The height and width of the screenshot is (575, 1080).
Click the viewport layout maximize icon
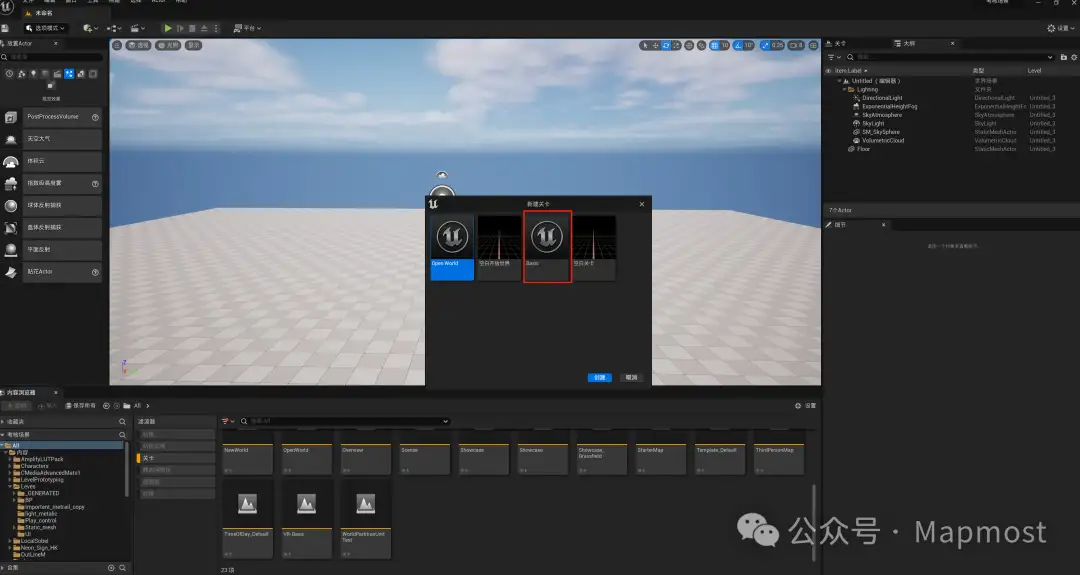click(x=813, y=45)
